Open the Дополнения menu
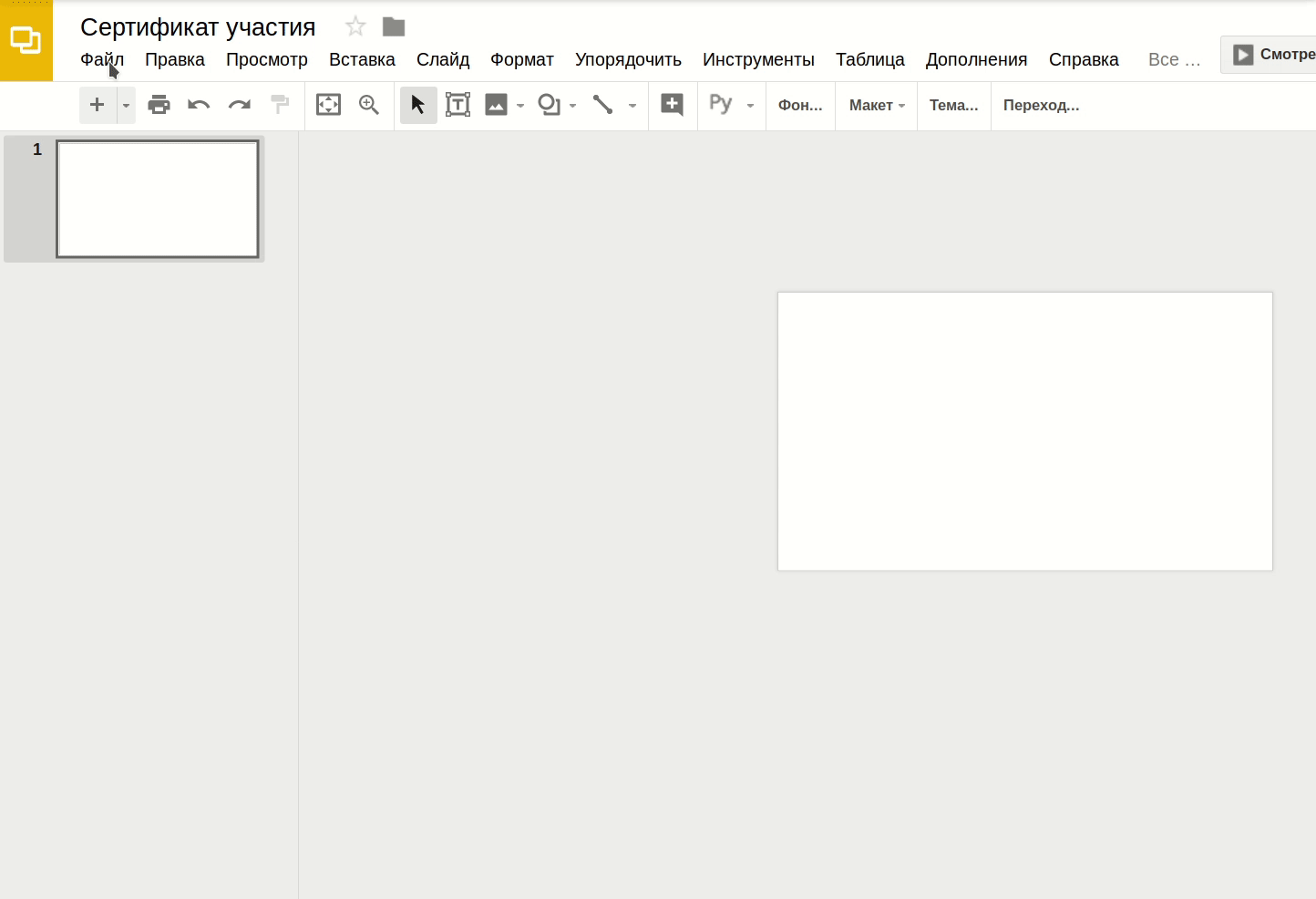This screenshot has height=899, width=1316. pos(977,59)
